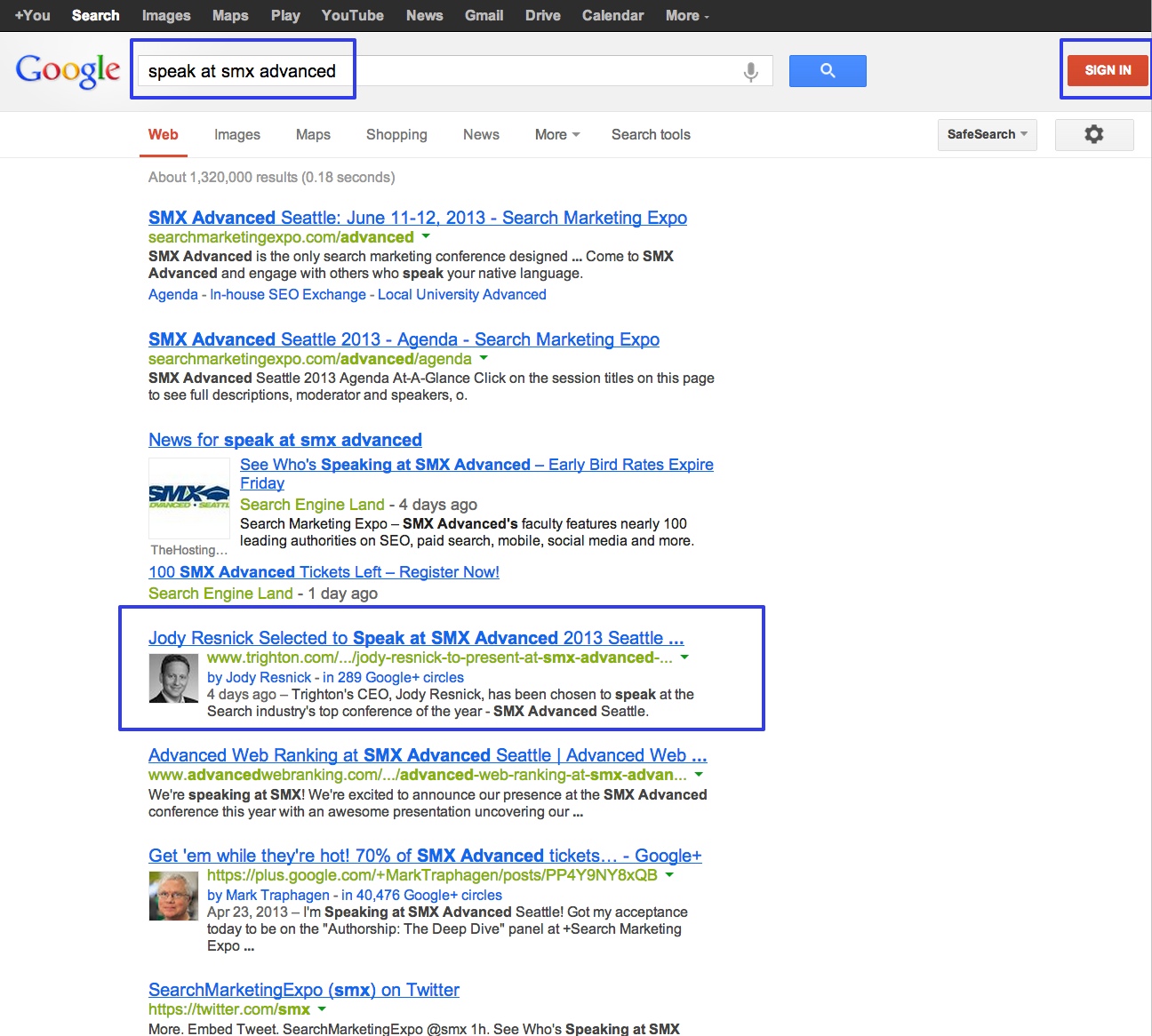This screenshot has height=1036, width=1152.
Task: Open Mark Traphagen author photo
Action: tap(173, 896)
